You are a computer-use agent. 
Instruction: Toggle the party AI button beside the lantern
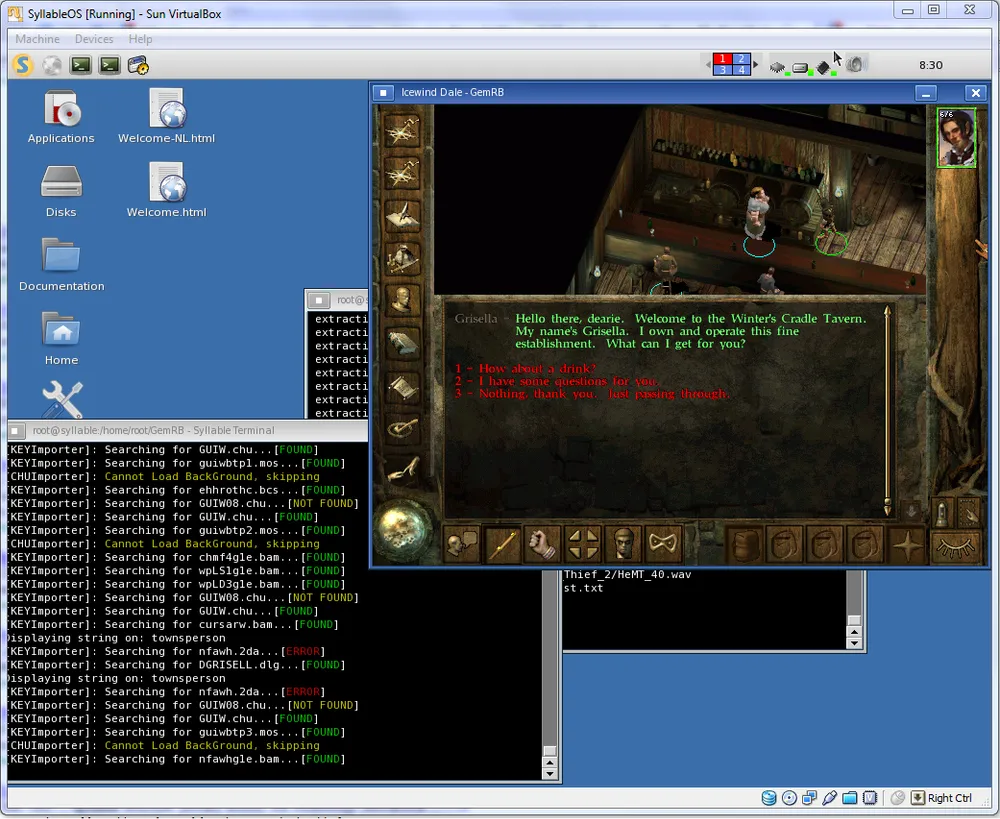(968, 512)
